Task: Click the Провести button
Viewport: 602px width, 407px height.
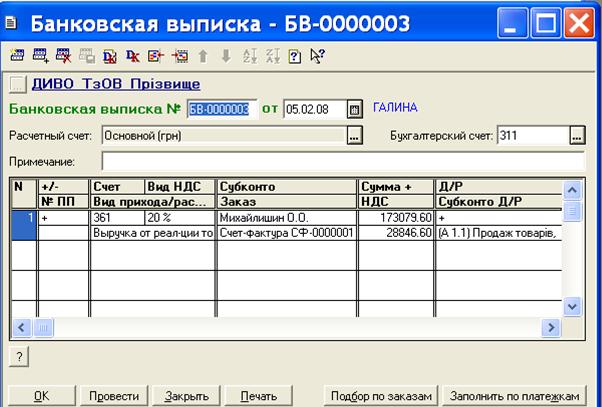Action: coord(114,396)
